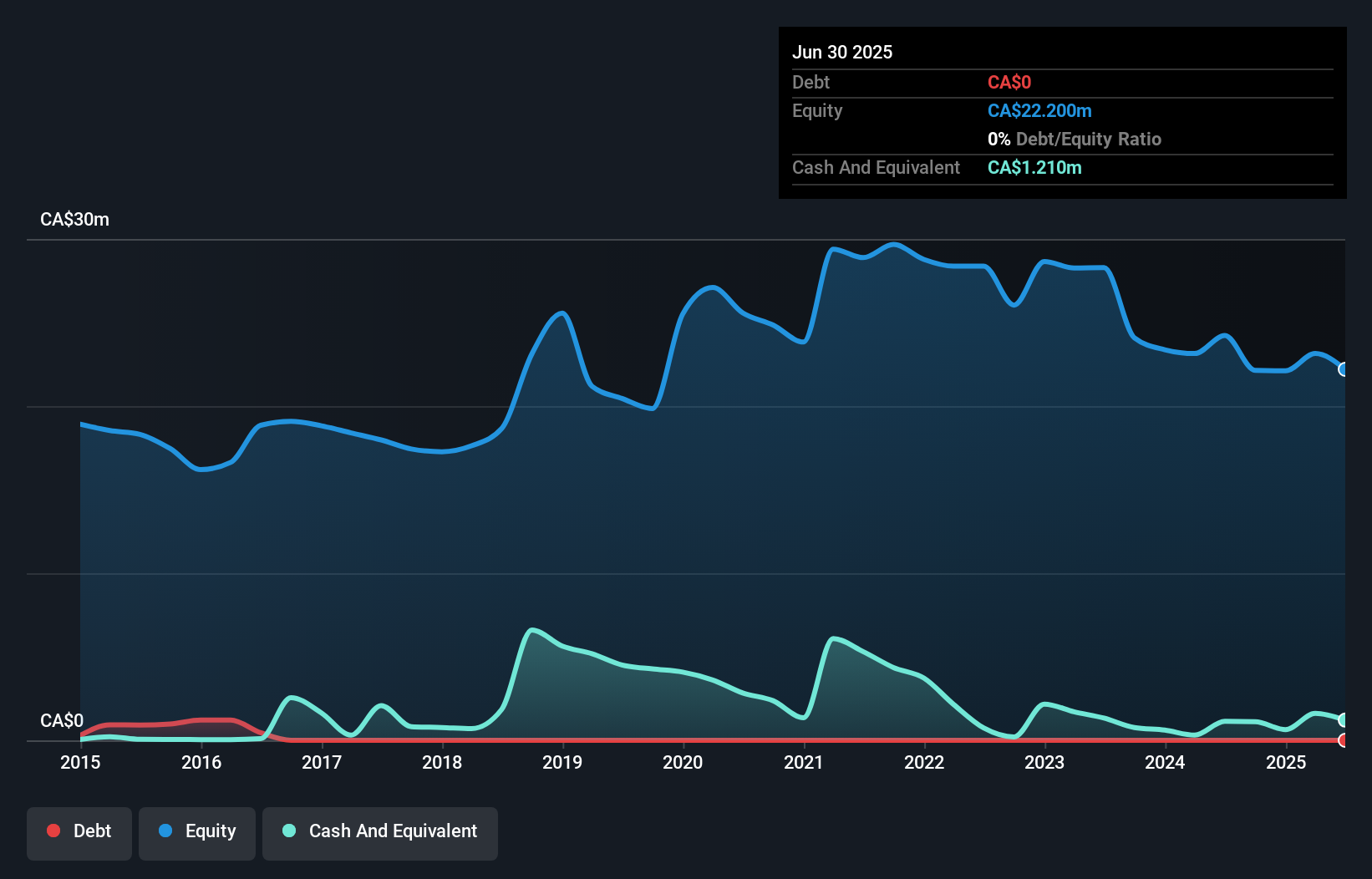Click the blue Equity legend dot
Image resolution: width=1372 pixels, height=879 pixels.
pos(166,831)
